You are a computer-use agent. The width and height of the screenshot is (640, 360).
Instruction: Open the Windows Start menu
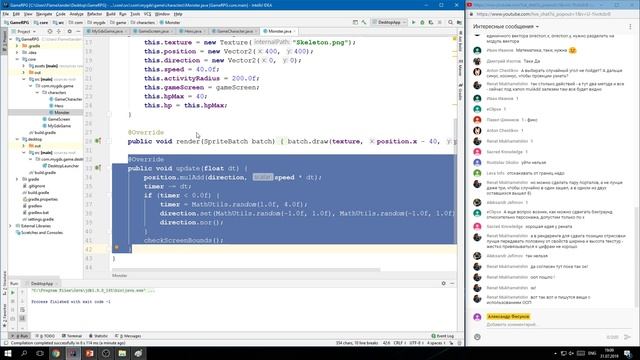coord(8,353)
